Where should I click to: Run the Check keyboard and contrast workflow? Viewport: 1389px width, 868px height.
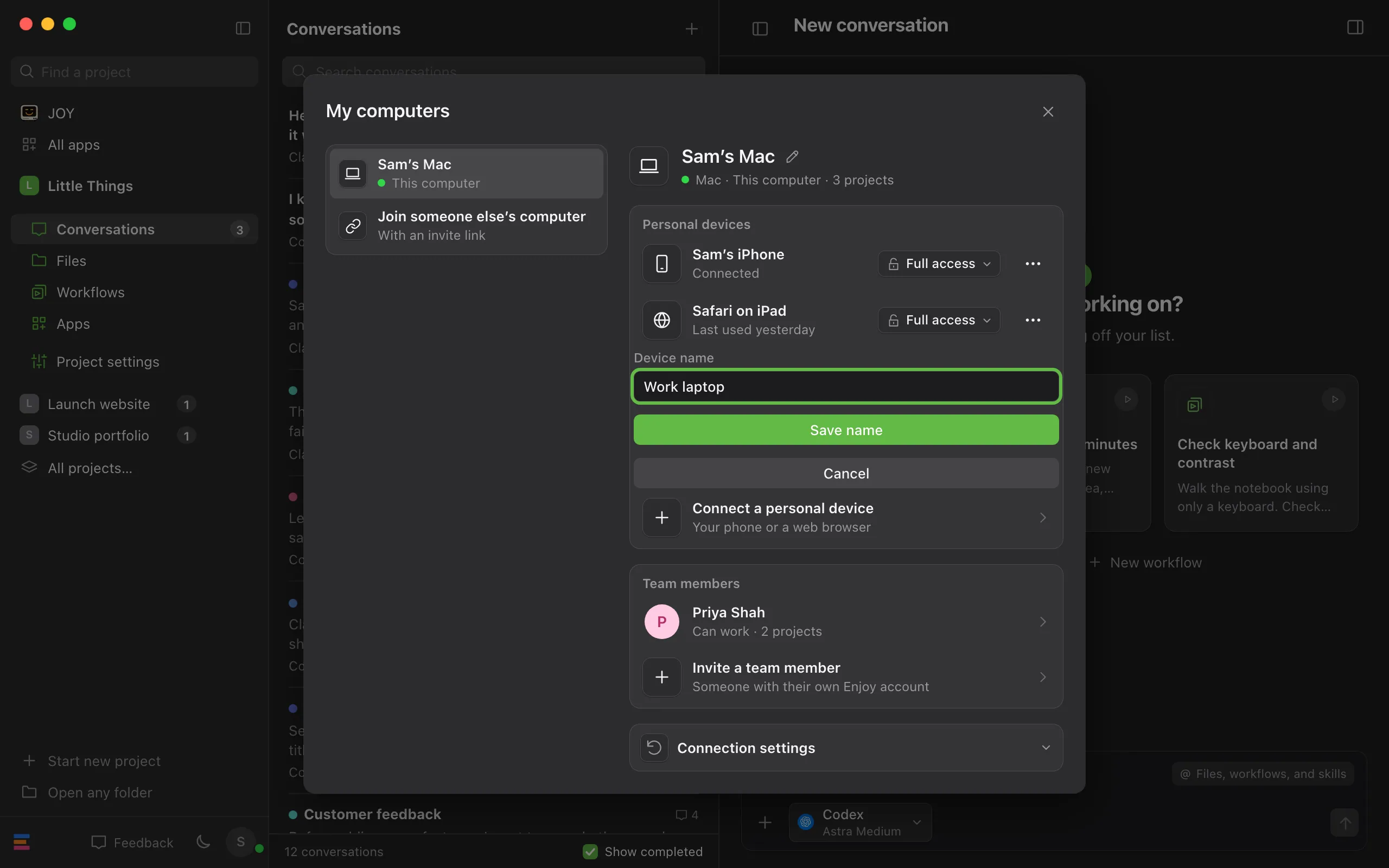1335,400
